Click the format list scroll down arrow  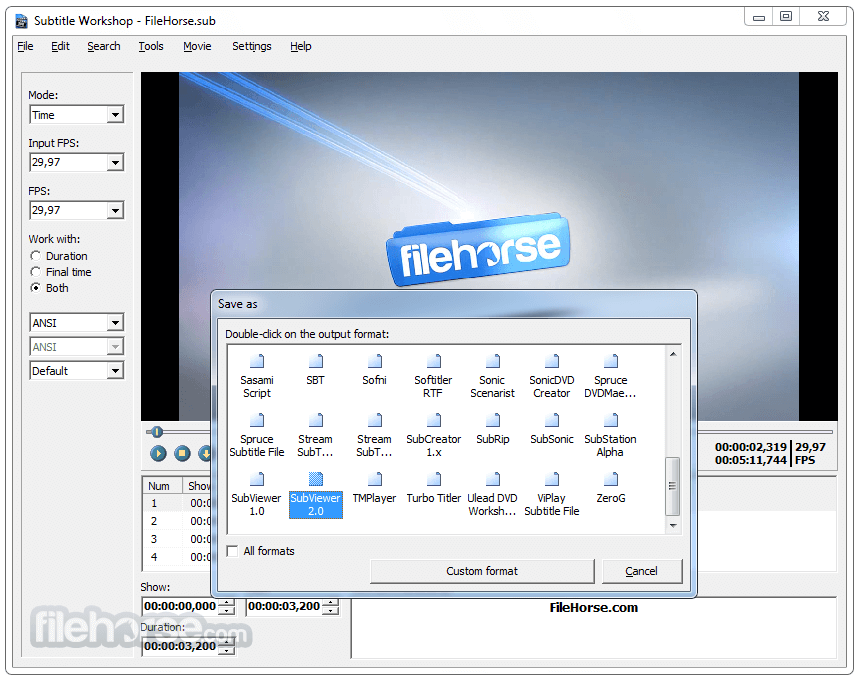click(x=673, y=526)
